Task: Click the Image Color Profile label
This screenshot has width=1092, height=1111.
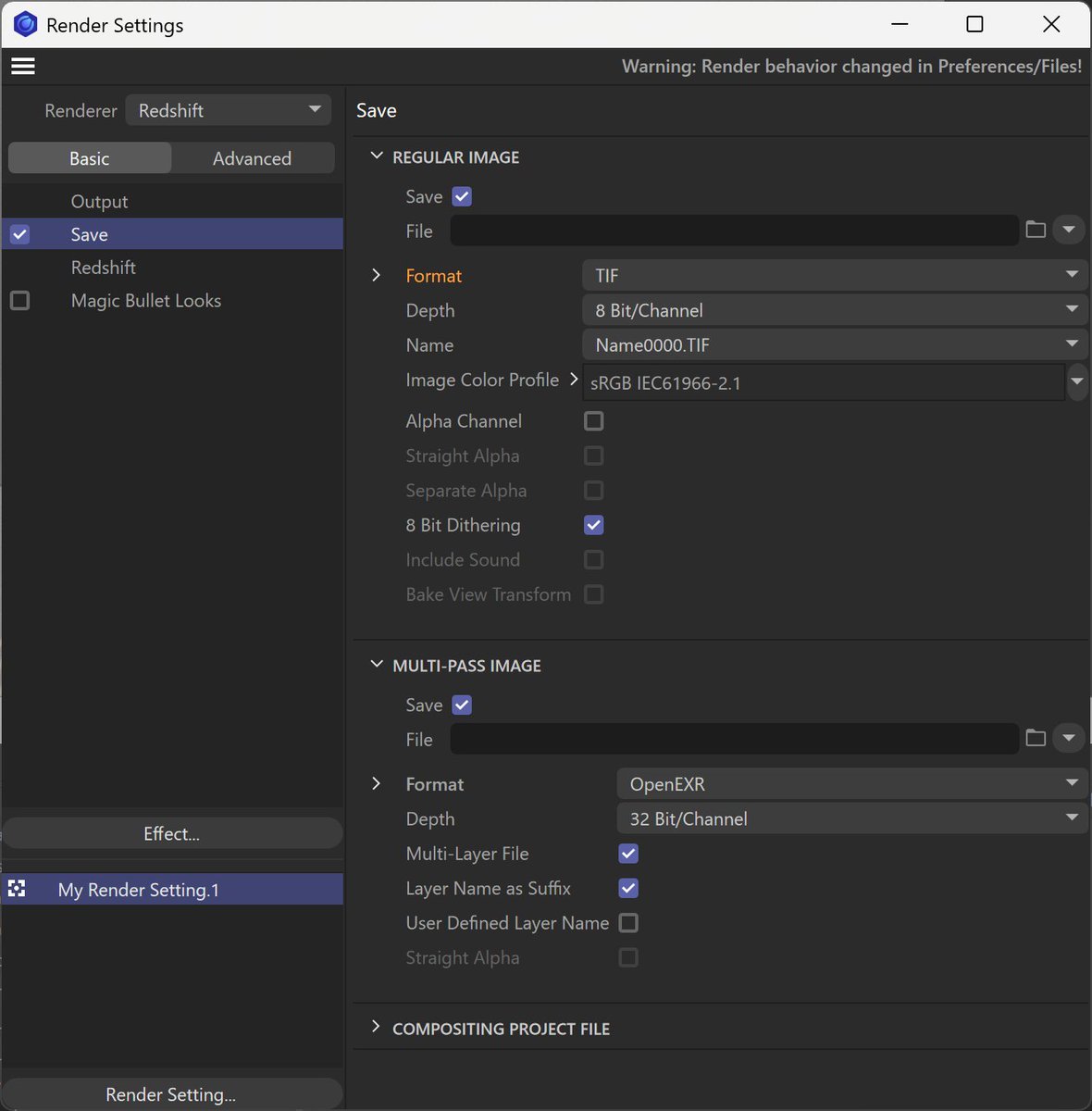Action: click(482, 380)
